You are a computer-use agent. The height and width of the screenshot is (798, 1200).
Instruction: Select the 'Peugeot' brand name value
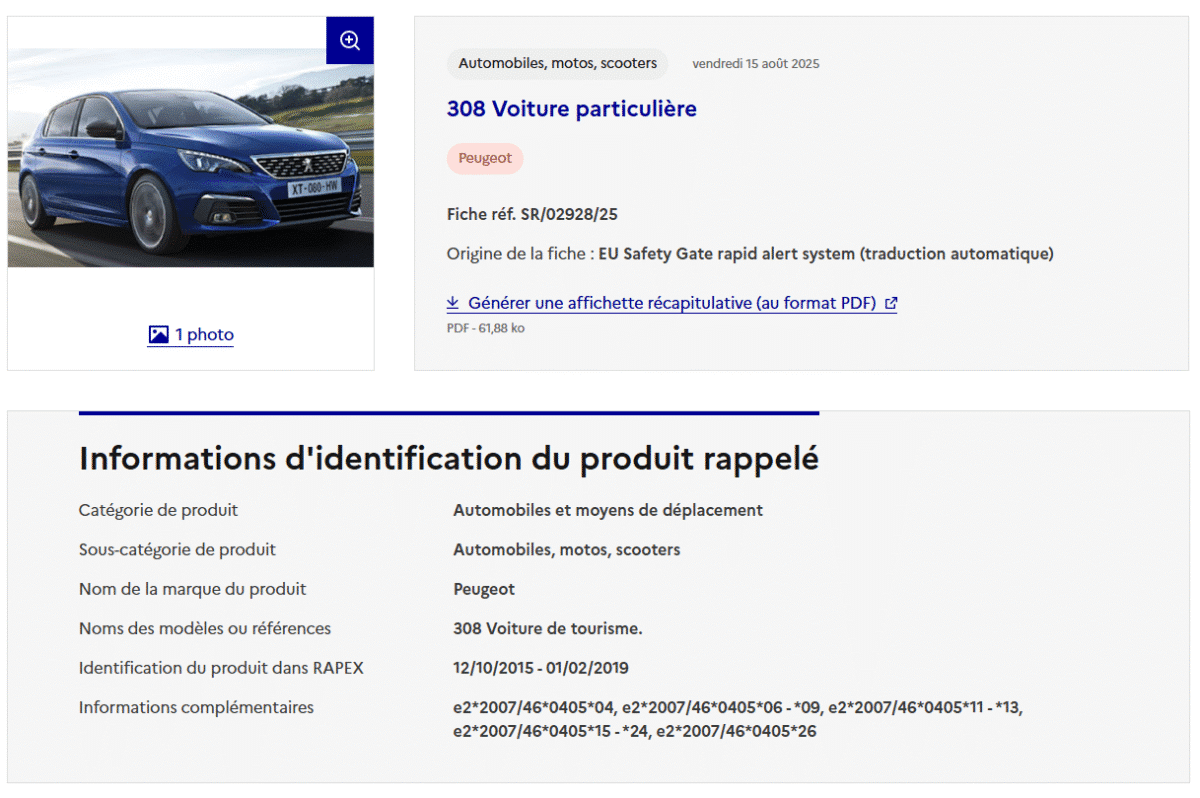pos(484,589)
